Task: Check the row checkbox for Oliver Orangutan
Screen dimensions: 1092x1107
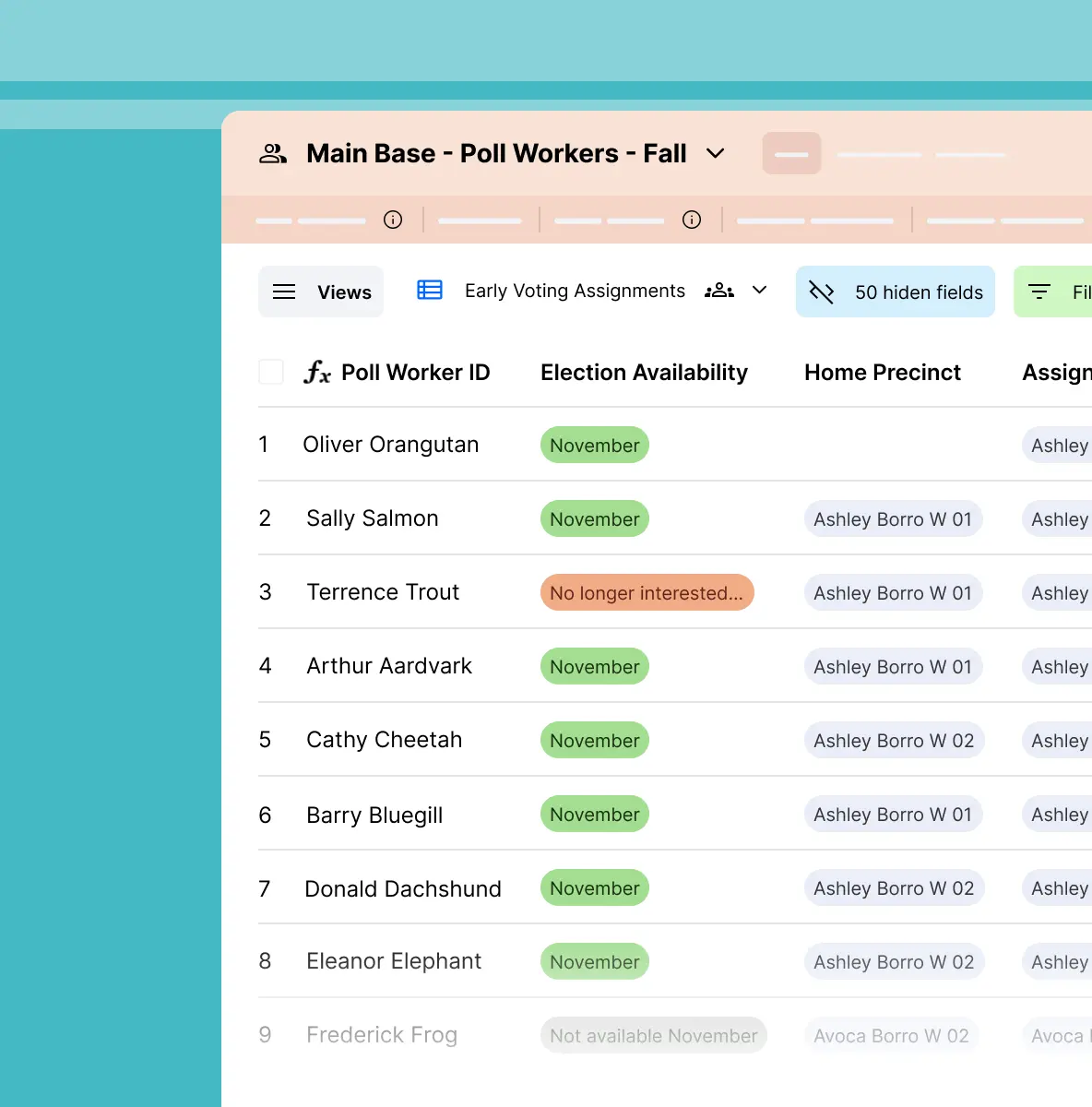Action: coord(270,445)
